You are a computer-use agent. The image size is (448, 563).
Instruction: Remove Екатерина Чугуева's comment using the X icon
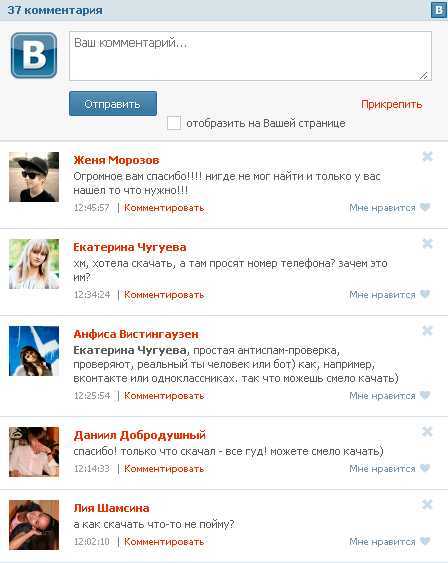click(427, 243)
